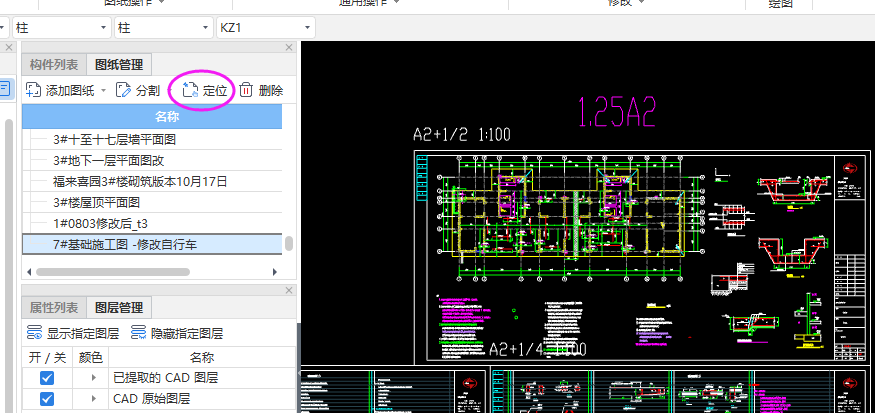
Task: Click the 名称 header in layer table
Action: (x=202, y=357)
